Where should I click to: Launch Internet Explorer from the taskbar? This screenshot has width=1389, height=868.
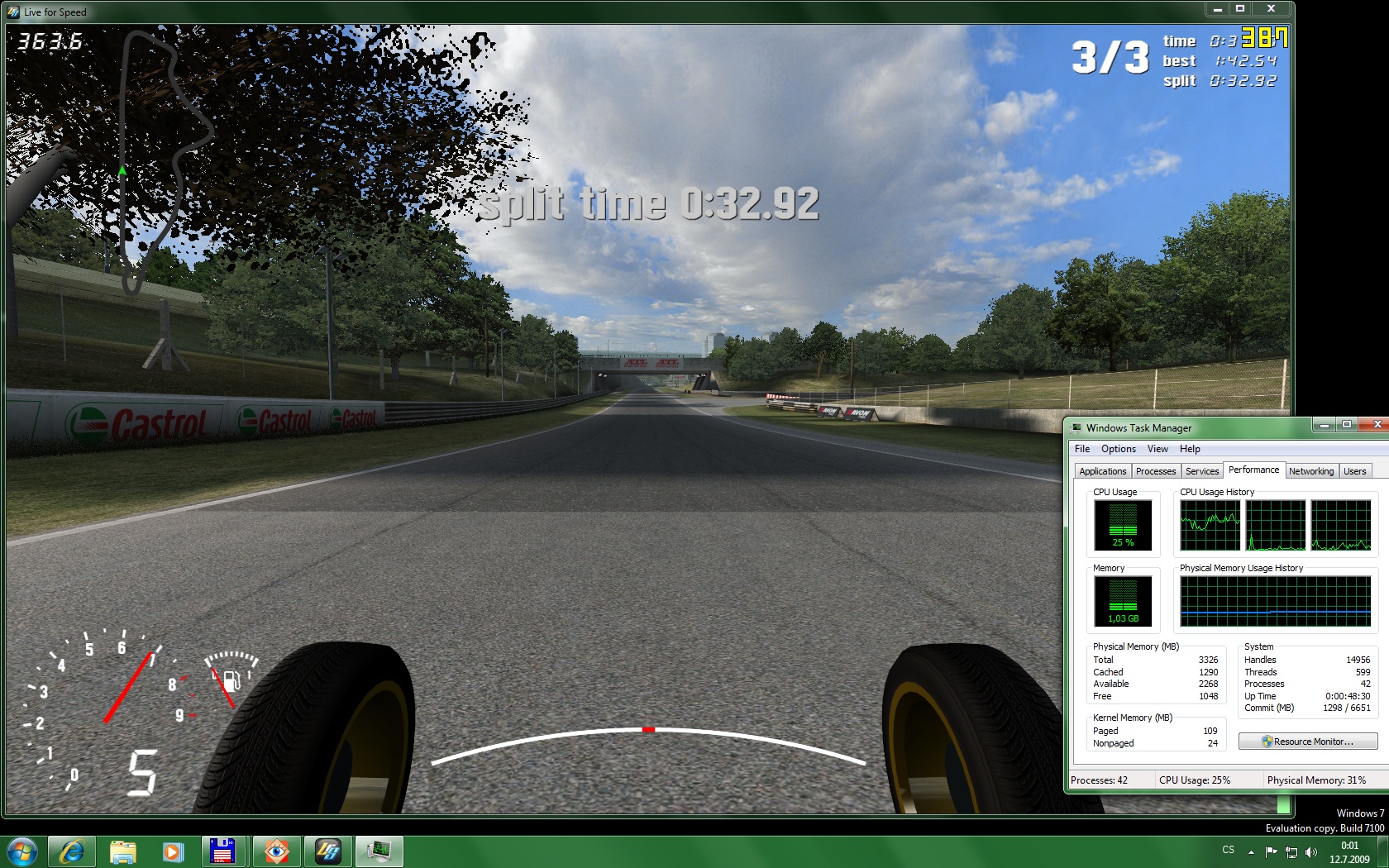(x=71, y=851)
